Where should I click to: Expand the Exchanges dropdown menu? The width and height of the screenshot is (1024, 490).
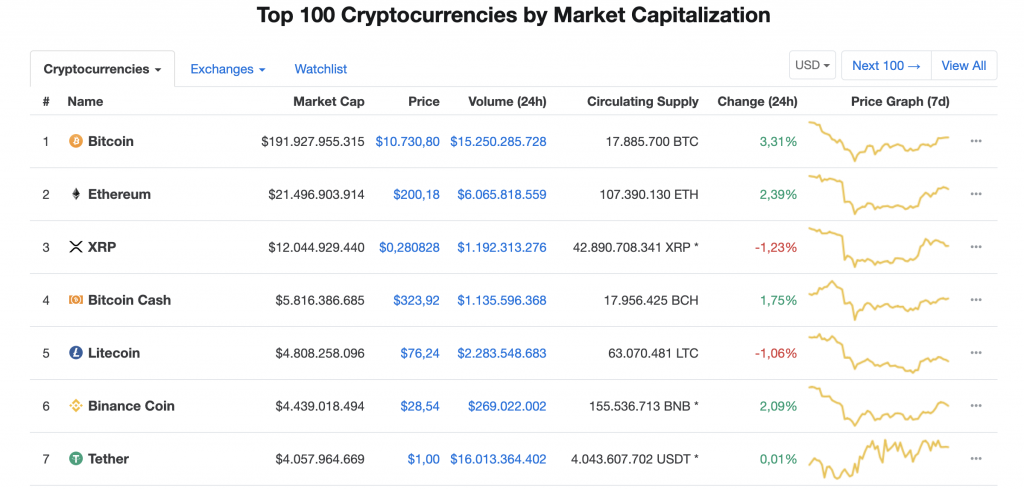[228, 69]
